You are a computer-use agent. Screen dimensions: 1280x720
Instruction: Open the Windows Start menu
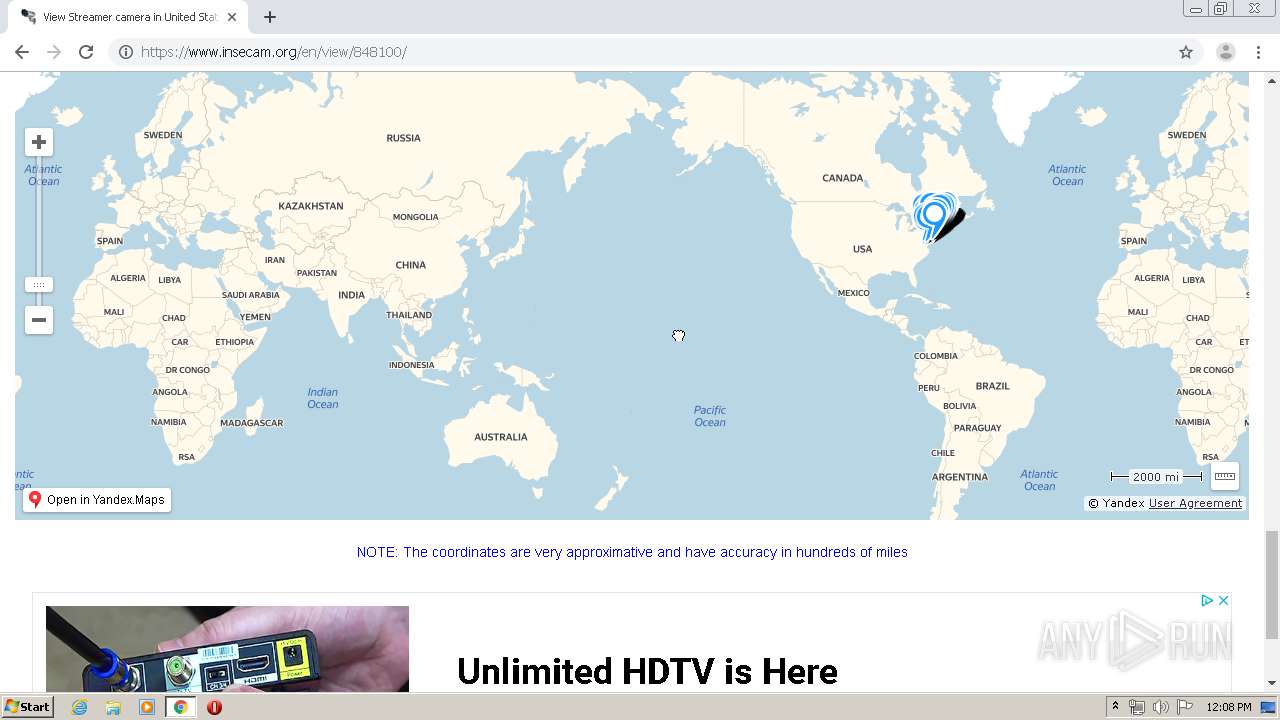tap(28, 707)
